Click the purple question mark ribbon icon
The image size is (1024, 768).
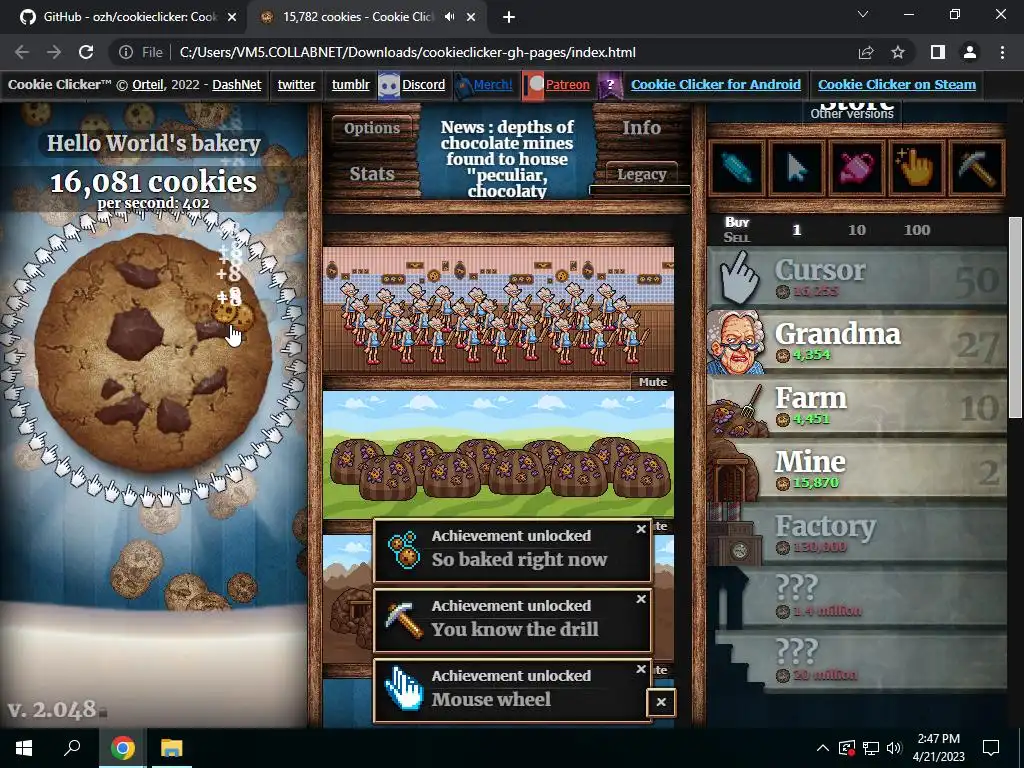pyautogui.click(x=610, y=86)
